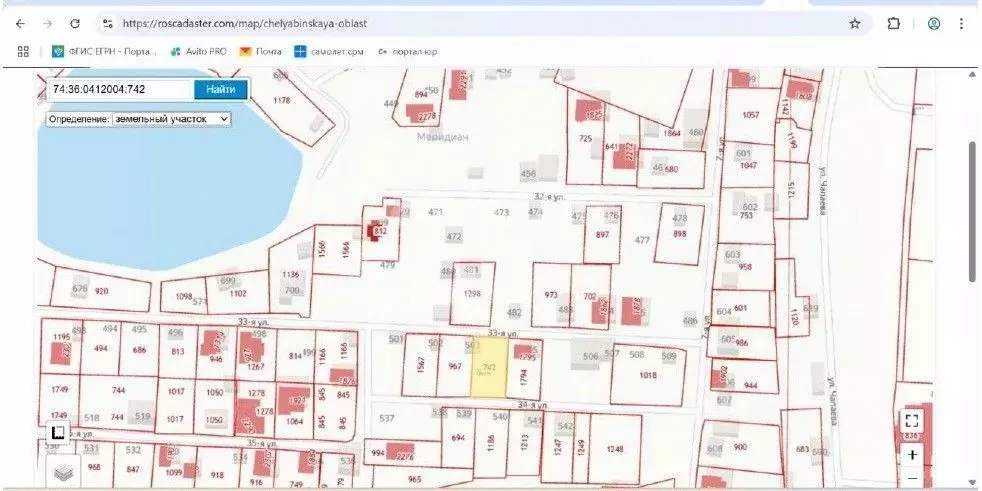Open the Chrome profile avatar
The width and height of the screenshot is (982, 491).
934,23
